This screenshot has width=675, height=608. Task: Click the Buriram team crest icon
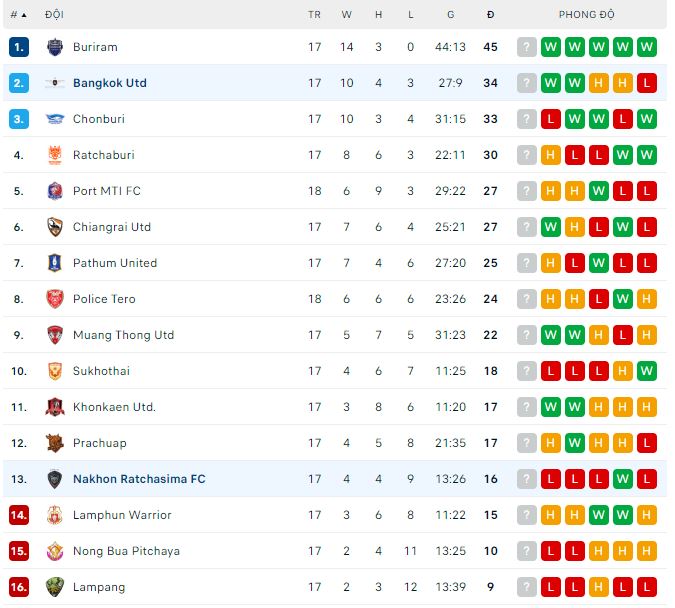click(55, 47)
